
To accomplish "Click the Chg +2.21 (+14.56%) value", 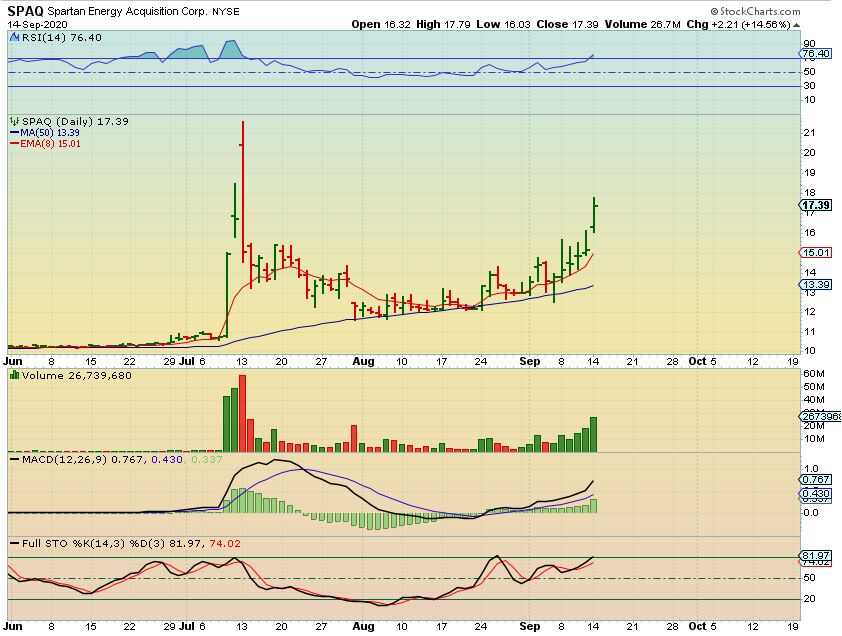I will (x=738, y=24).
